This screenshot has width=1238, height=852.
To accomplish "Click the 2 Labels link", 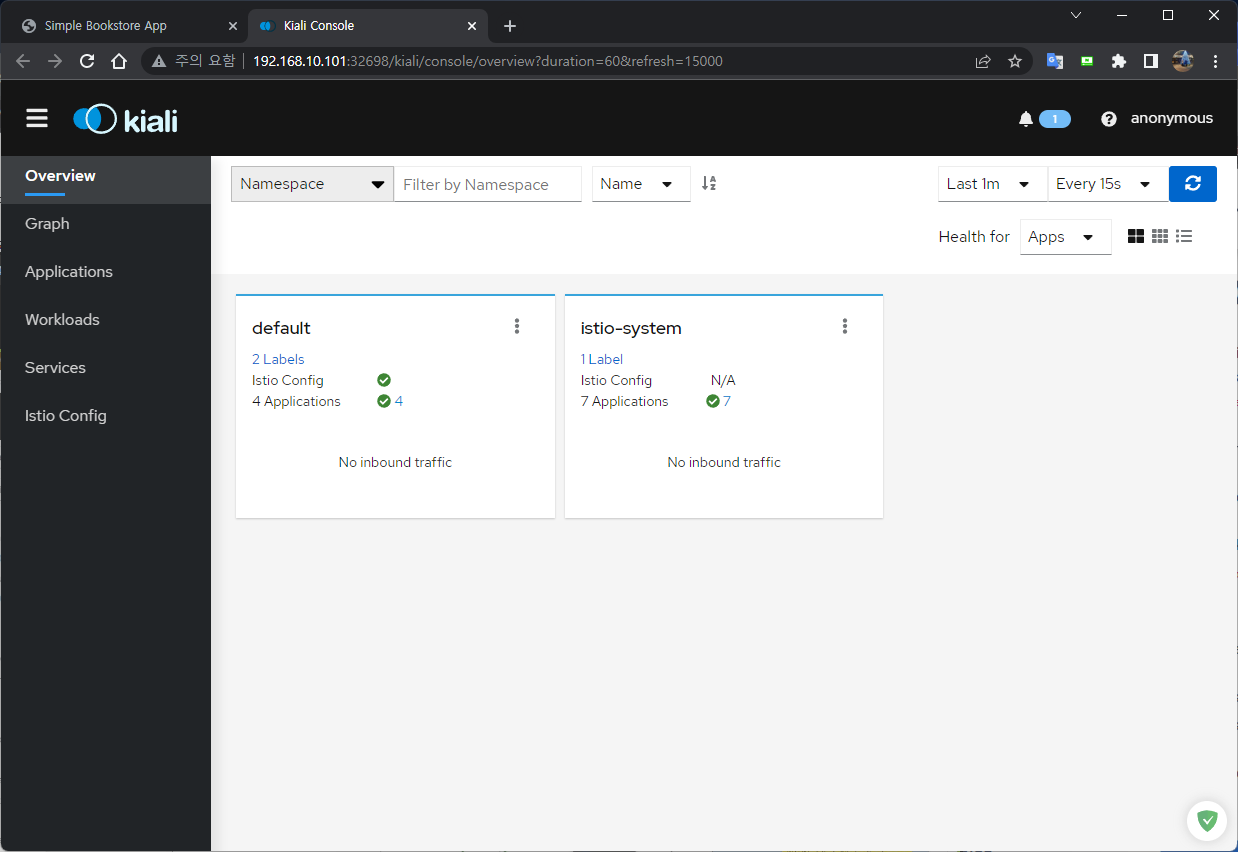I will tap(278, 359).
